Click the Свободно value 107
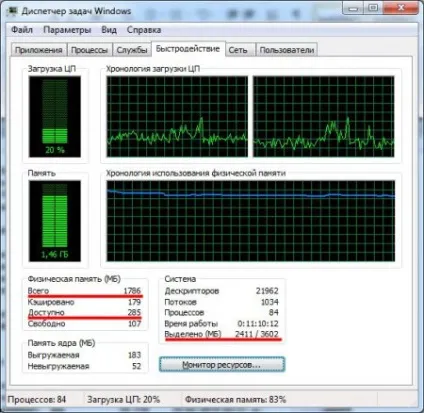 134,323
